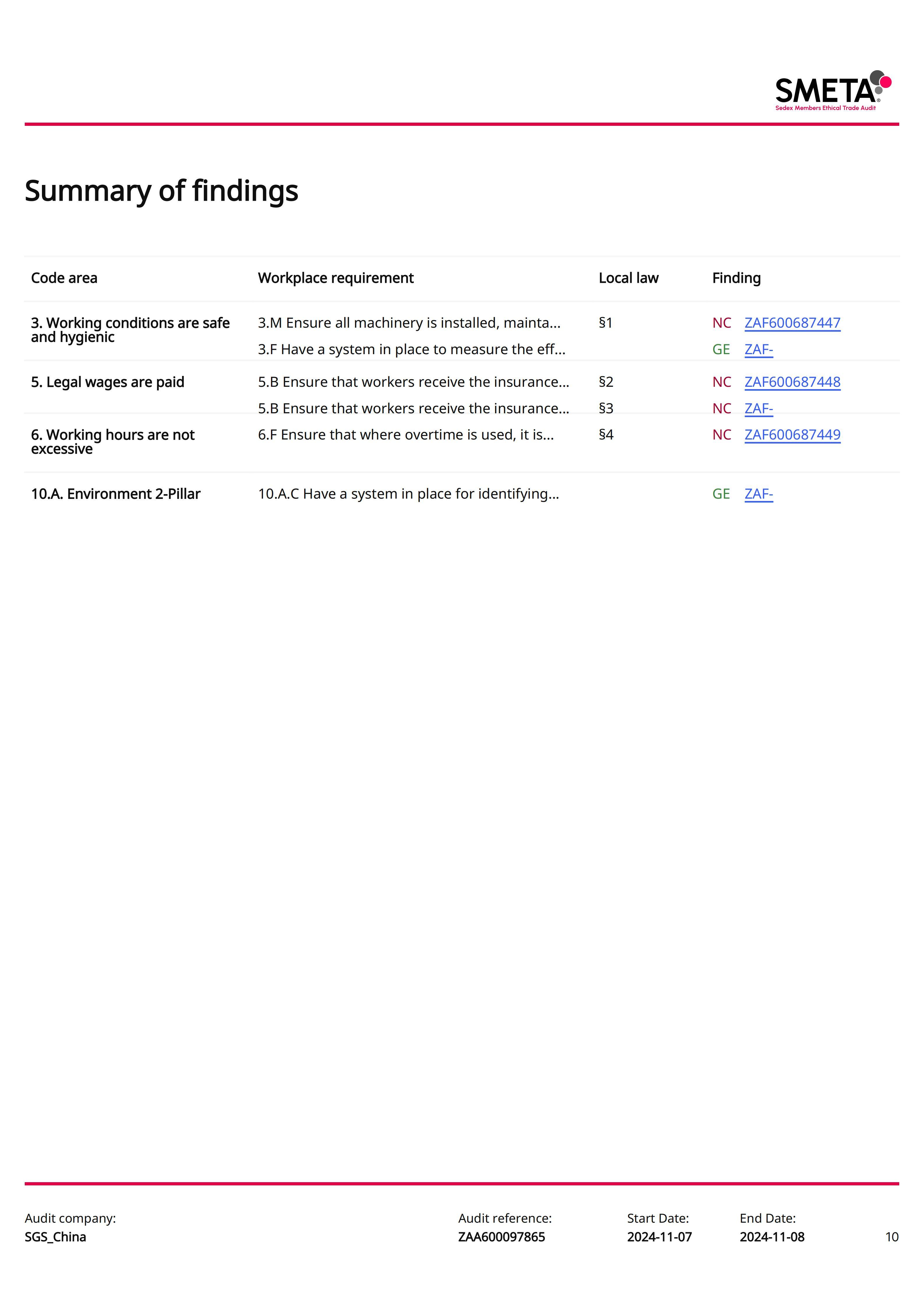Click NC label beside ZAF600687449

click(x=722, y=435)
